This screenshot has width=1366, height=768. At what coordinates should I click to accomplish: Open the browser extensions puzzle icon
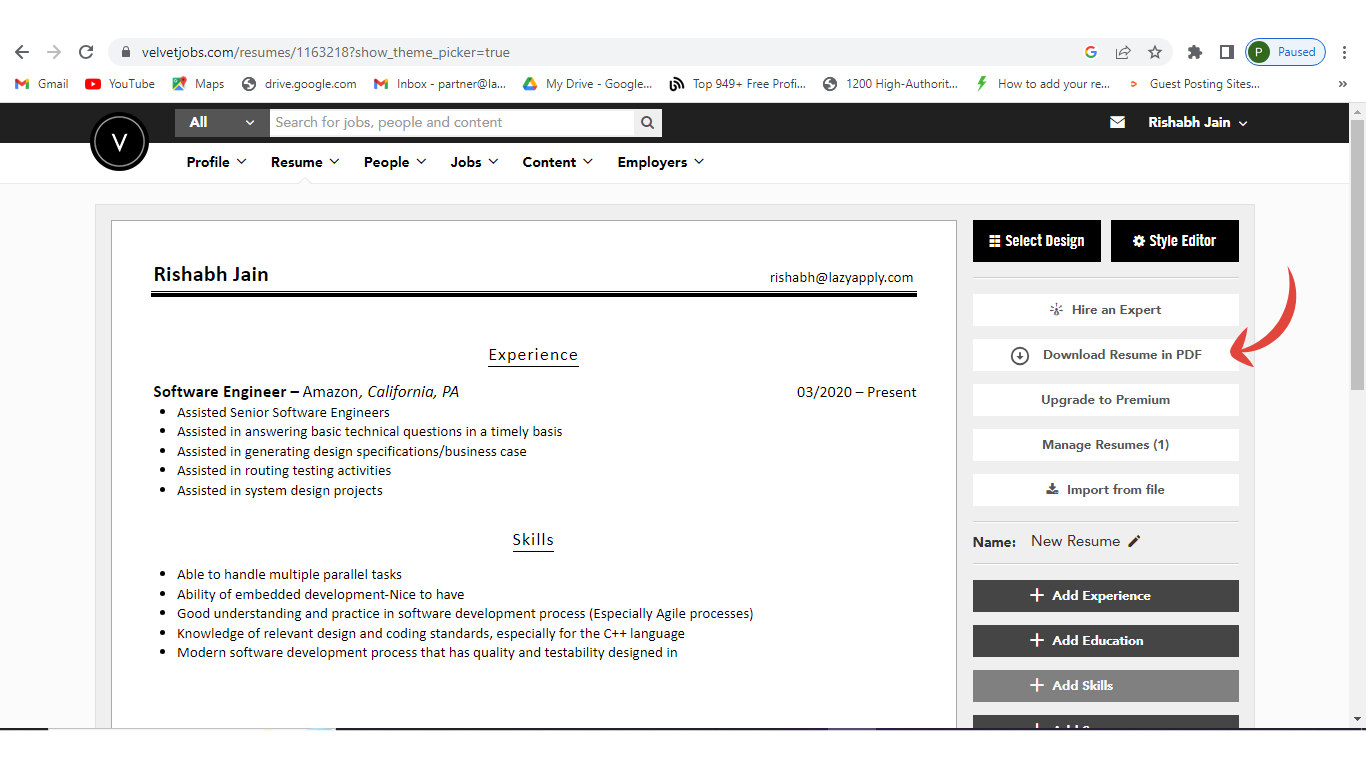[x=1194, y=52]
